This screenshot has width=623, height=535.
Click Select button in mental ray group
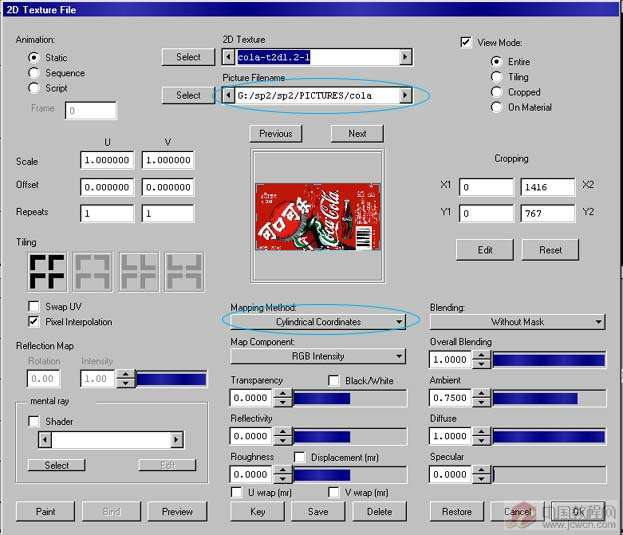(x=57, y=465)
